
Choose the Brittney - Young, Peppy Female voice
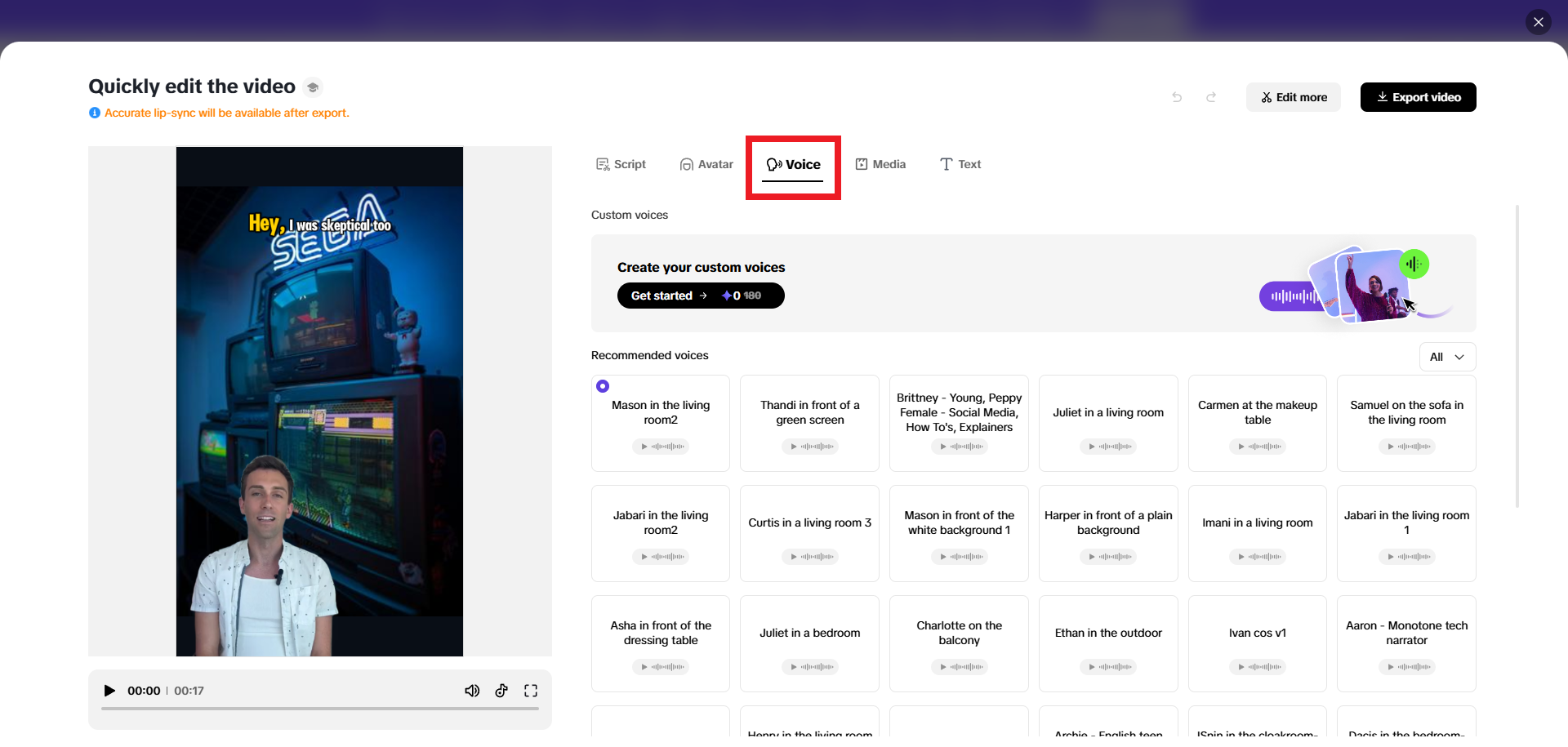(960, 423)
